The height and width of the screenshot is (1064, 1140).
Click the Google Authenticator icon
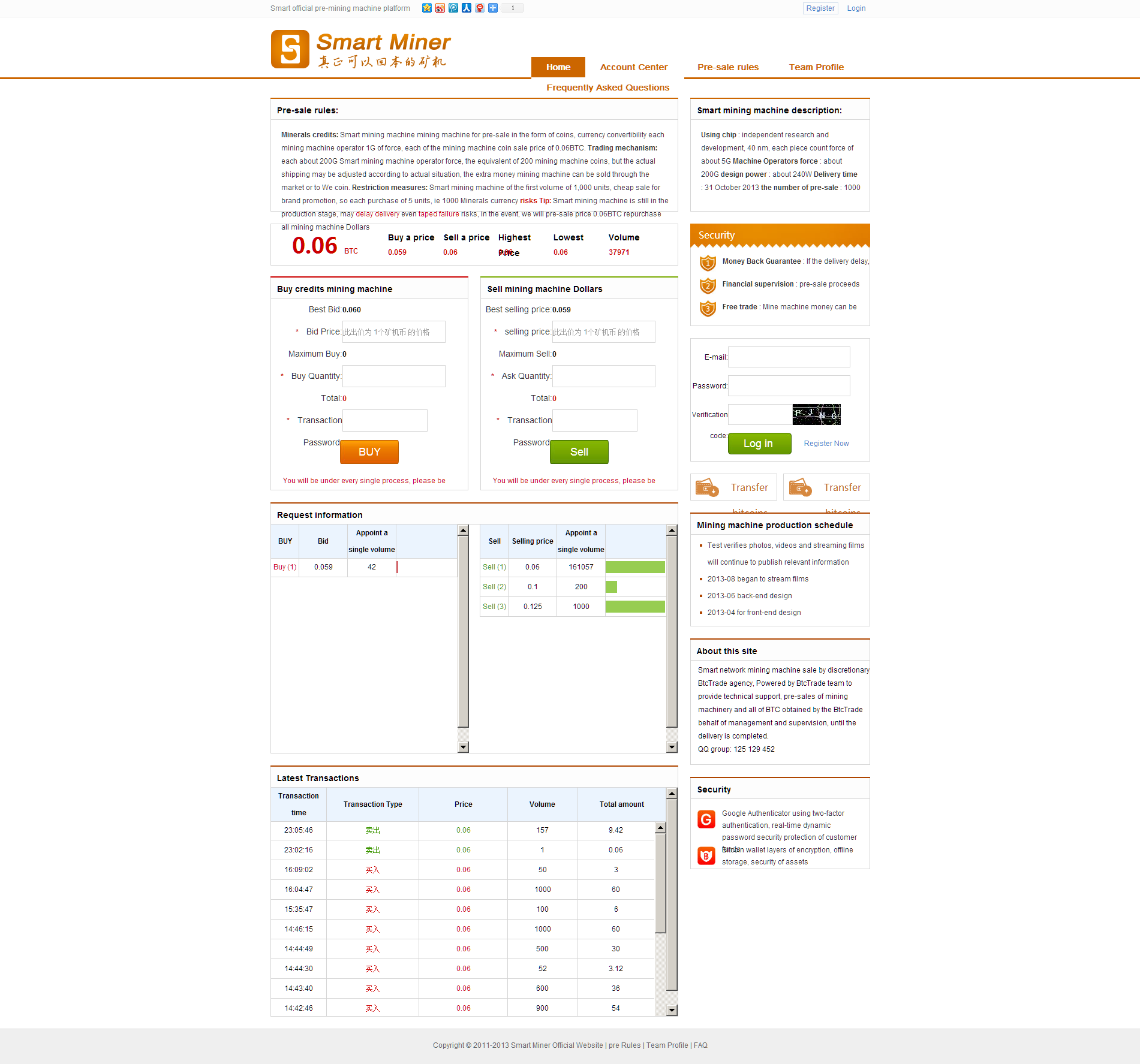click(706, 819)
